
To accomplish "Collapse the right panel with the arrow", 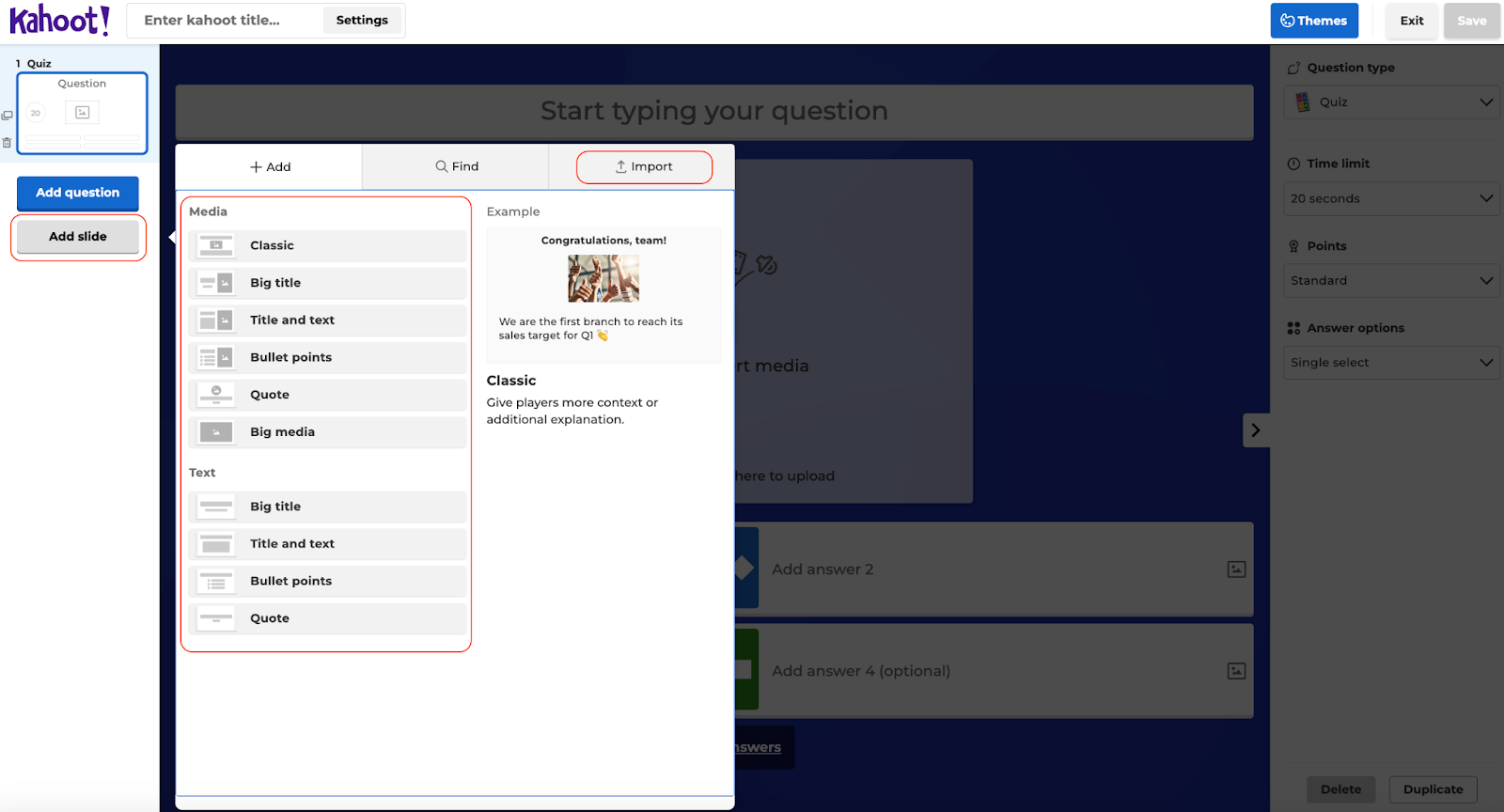I will pyautogui.click(x=1255, y=430).
